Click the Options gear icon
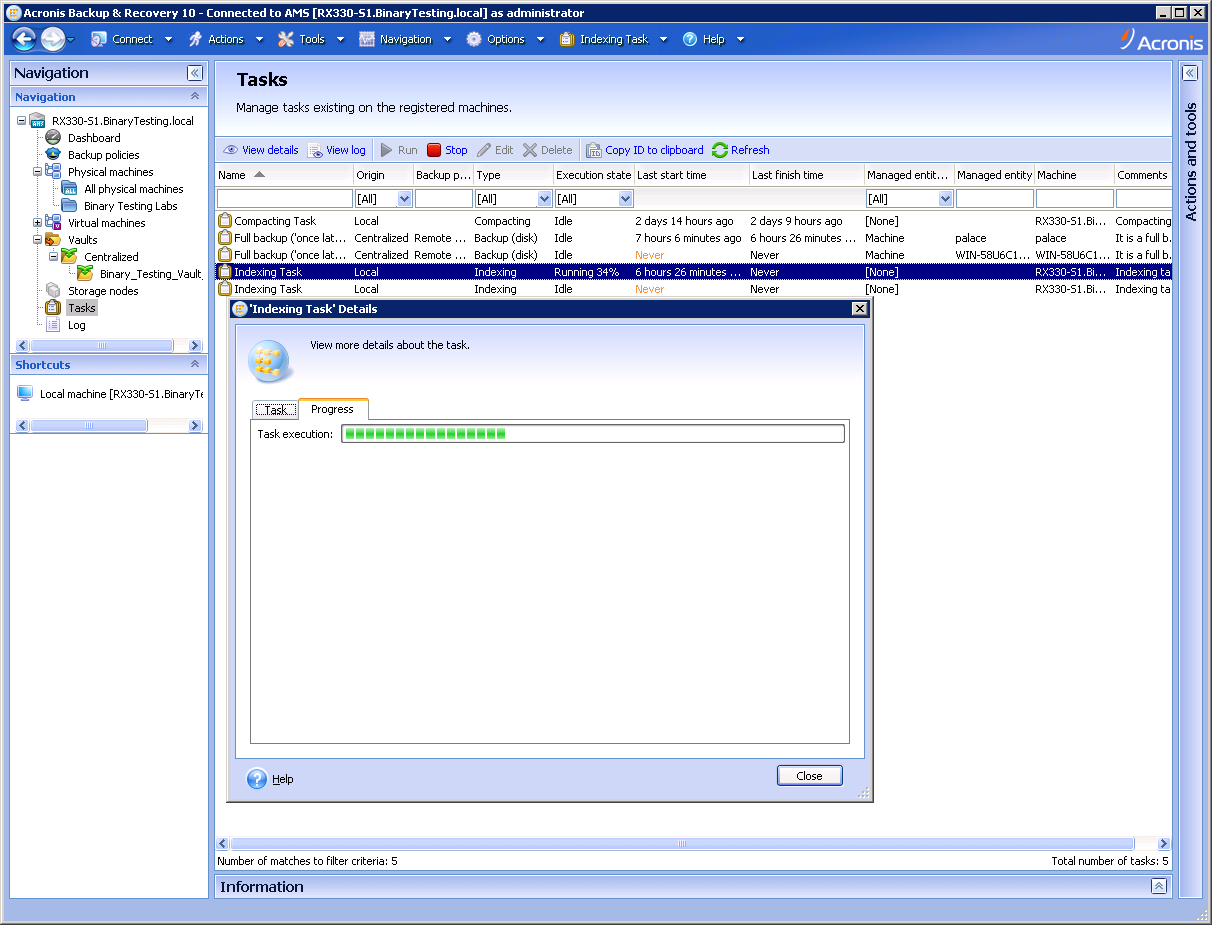Viewport: 1212px width, 925px height. click(474, 39)
